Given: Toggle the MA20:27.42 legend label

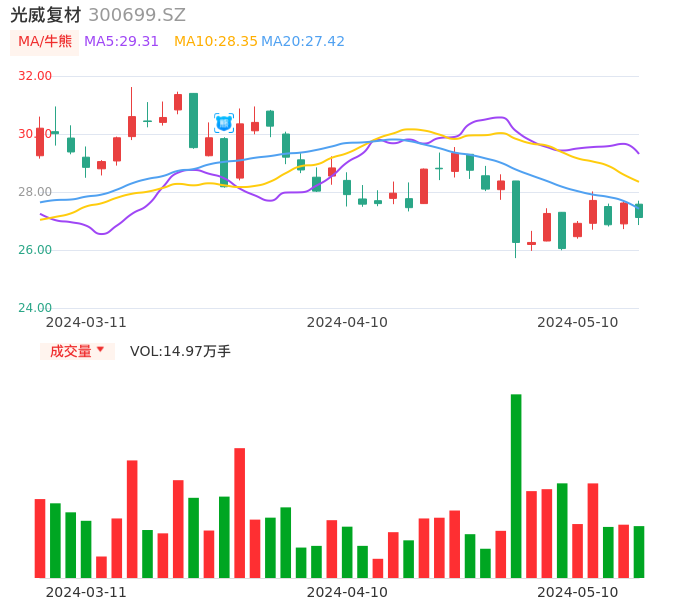Looking at the screenshot, I should (303, 42).
